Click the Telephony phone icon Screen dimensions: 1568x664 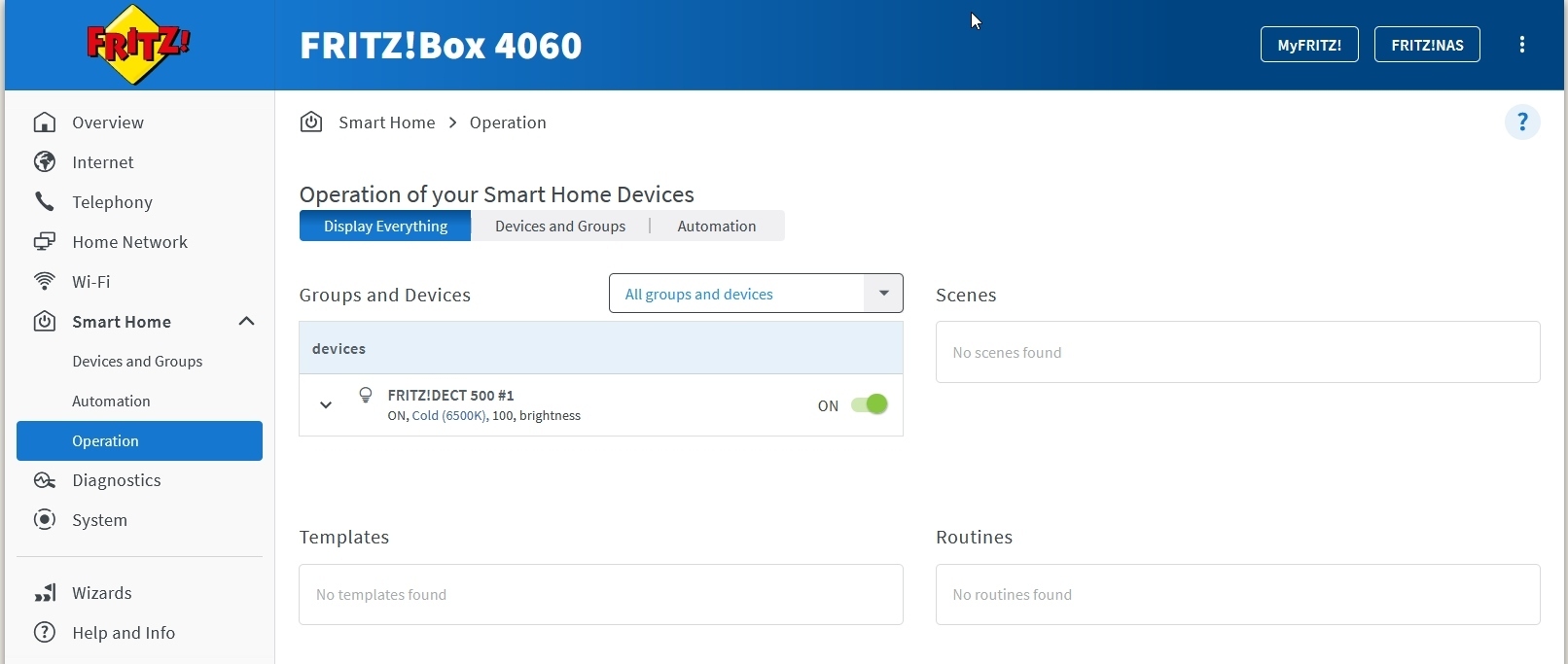pos(45,202)
